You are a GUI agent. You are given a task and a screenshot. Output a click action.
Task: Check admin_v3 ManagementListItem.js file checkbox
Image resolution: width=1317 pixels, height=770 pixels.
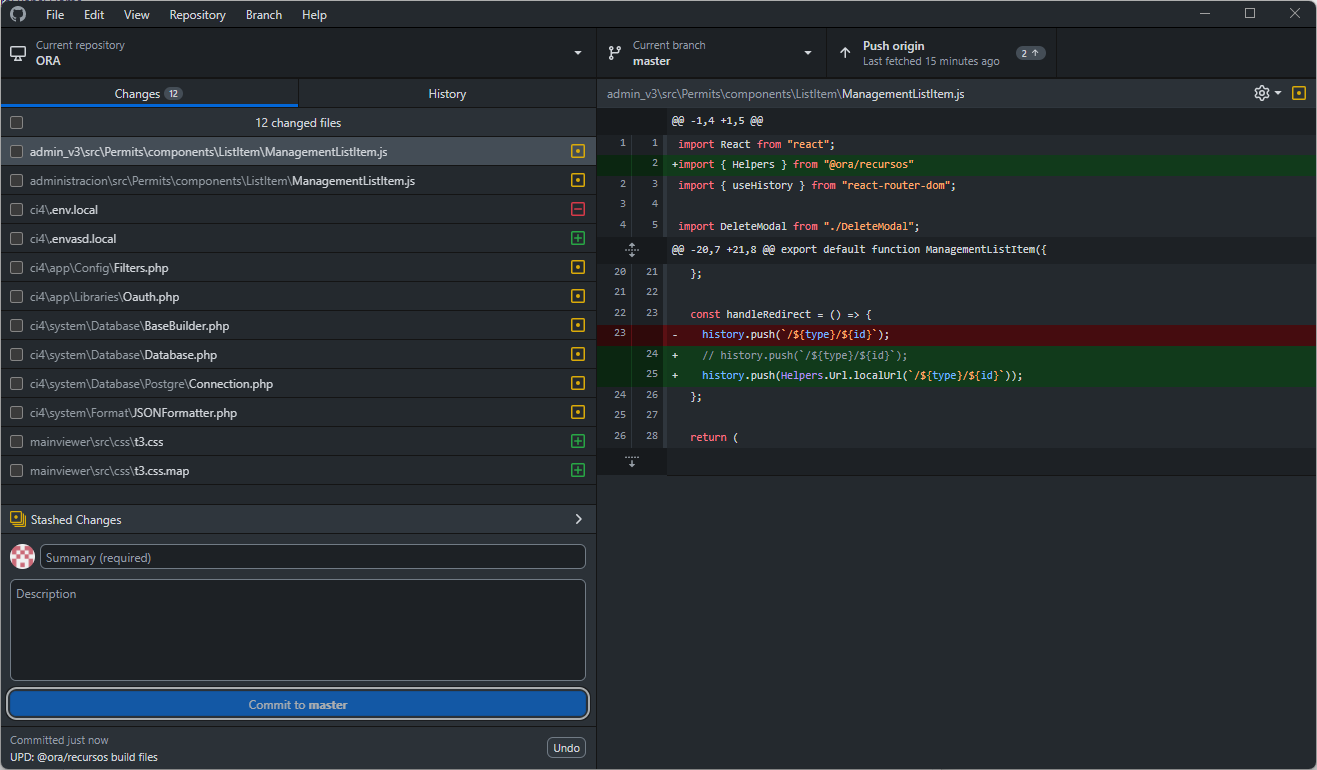[17, 152]
